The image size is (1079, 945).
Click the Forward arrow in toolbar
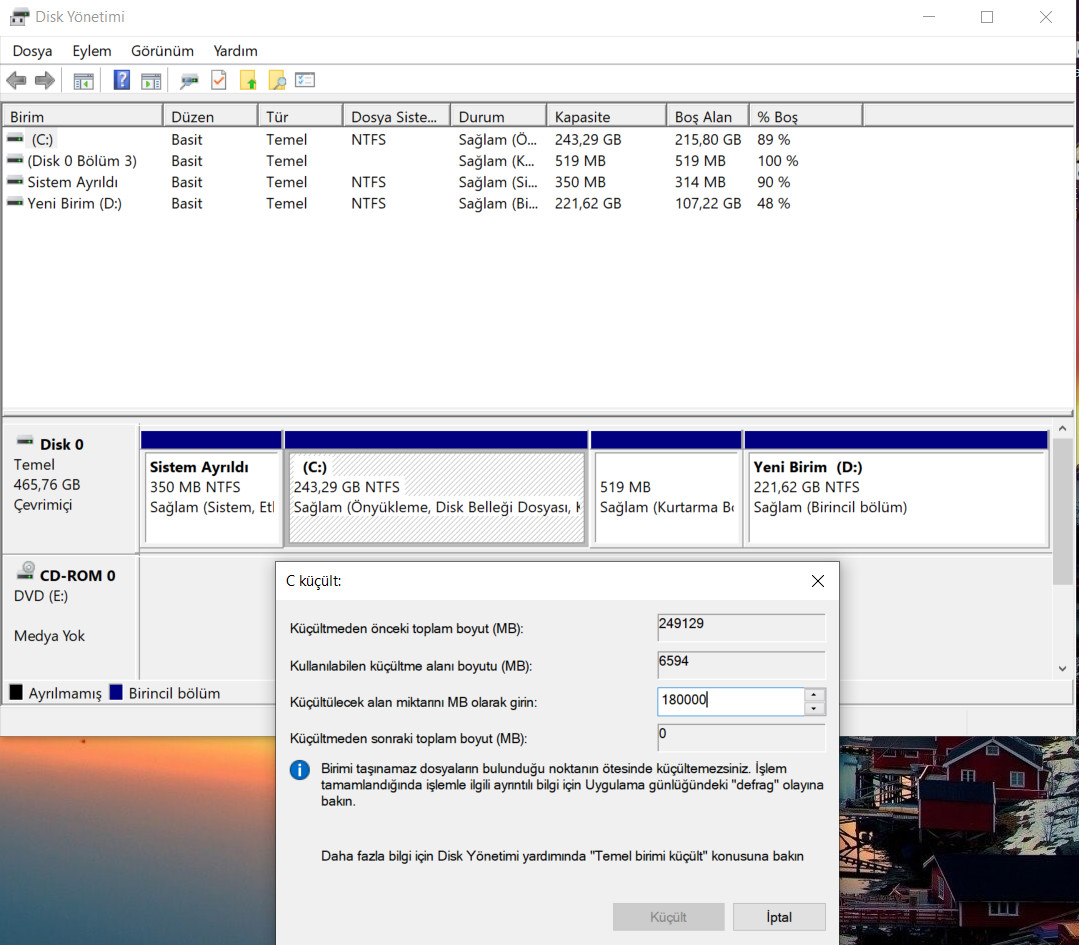pos(44,81)
